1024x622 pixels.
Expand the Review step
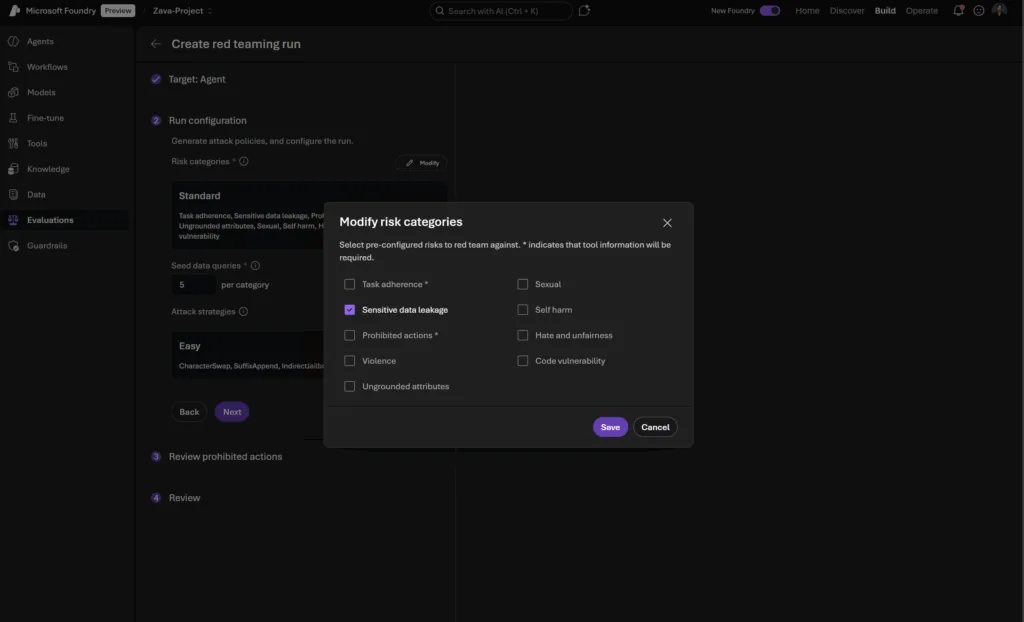coord(184,498)
